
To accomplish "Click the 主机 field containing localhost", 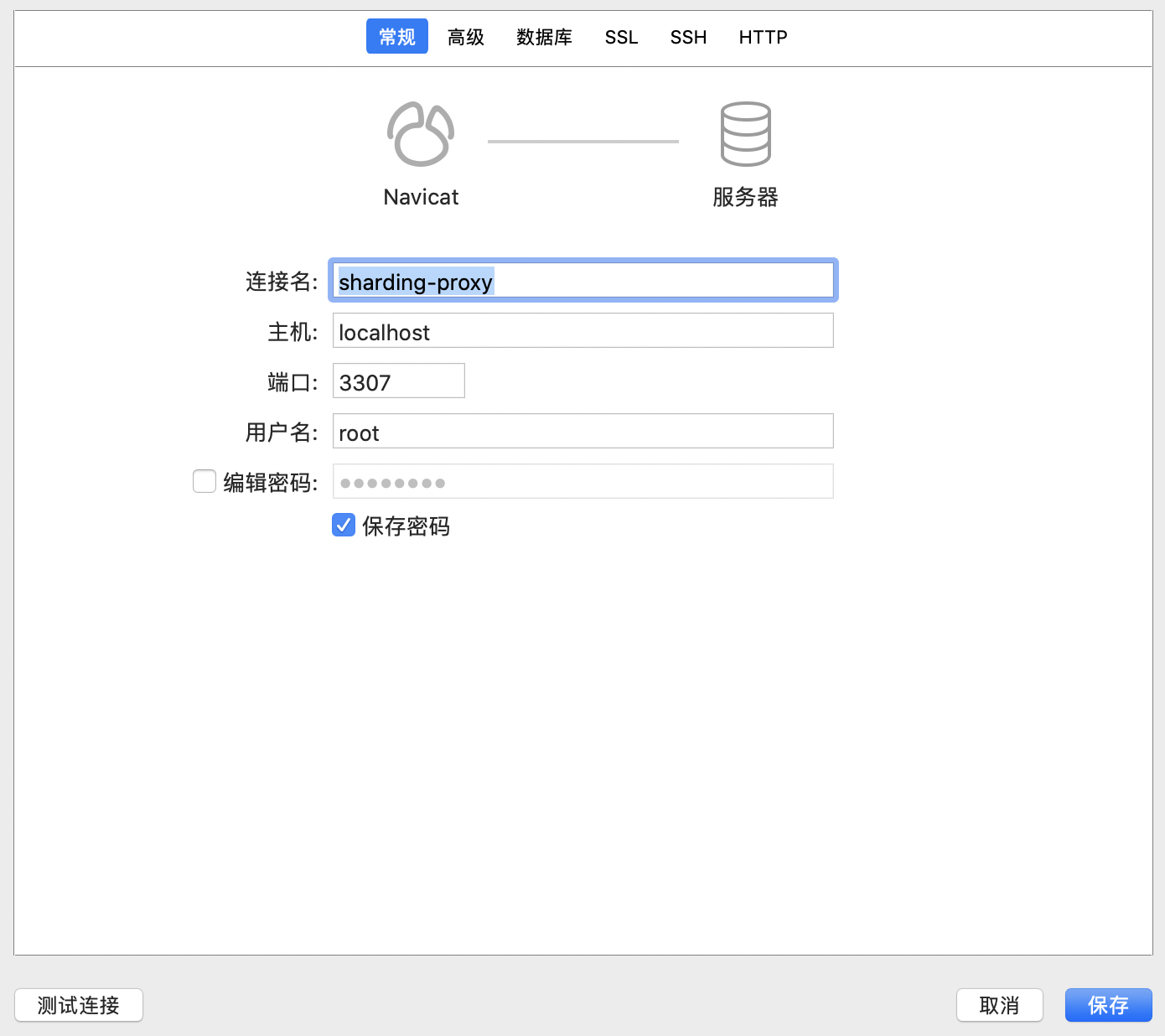I will click(x=583, y=330).
